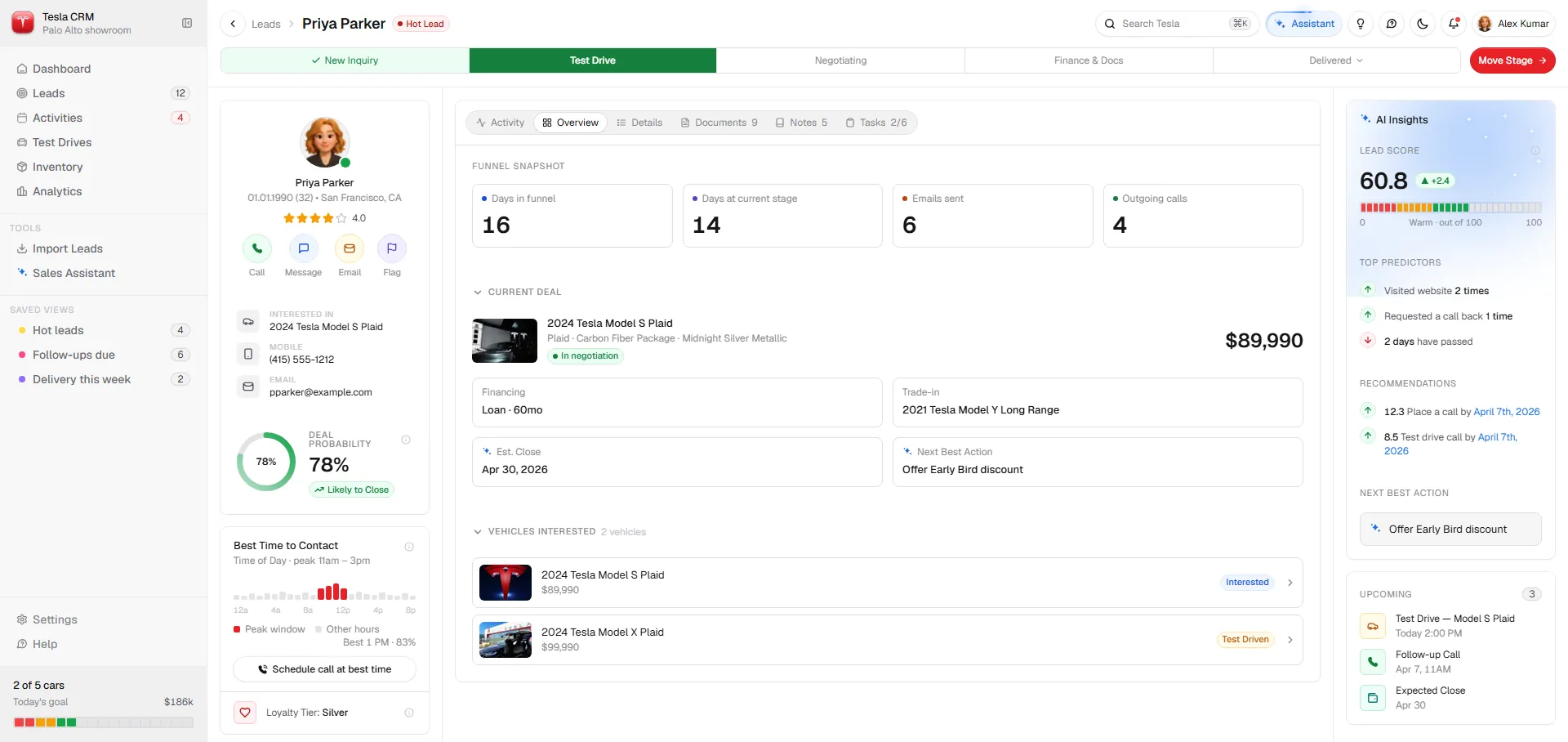This screenshot has width=1568, height=742.
Task: Click Test Drive upcoming event car icon
Action: click(1373, 626)
